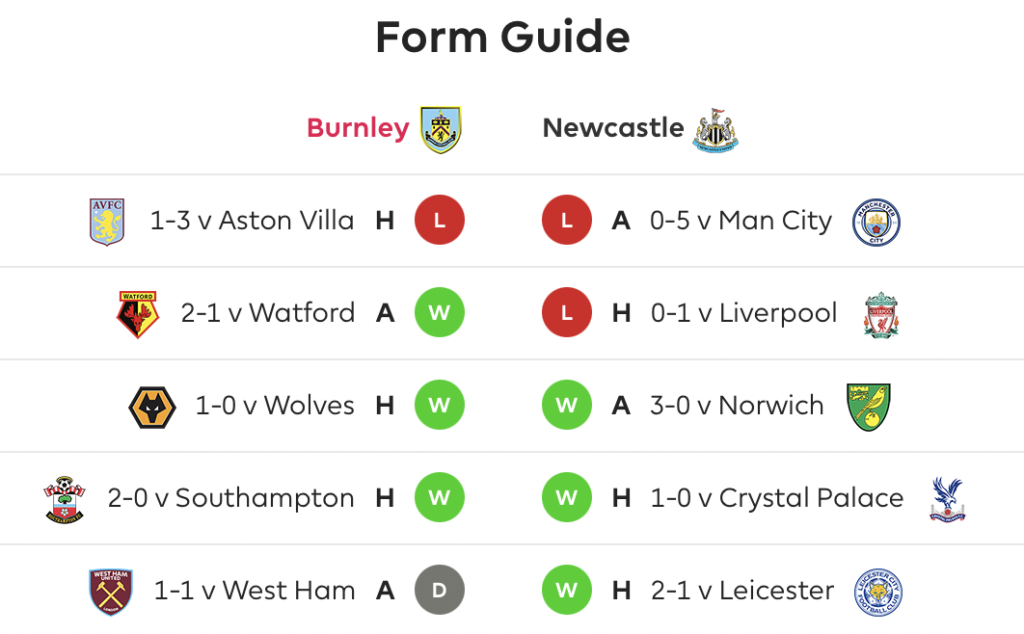The width and height of the screenshot is (1024, 634).
Task: Open the 0-5 v Man City result
Action: tap(741, 221)
